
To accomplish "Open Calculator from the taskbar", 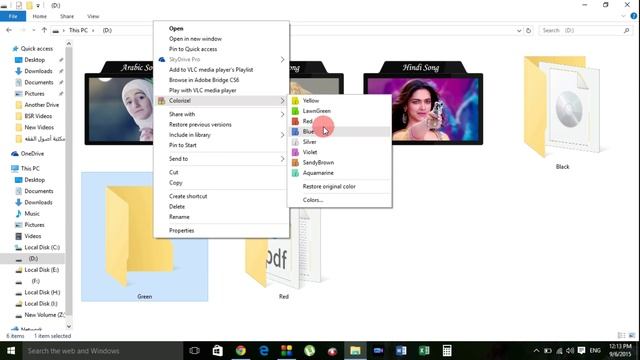I will point(447,351).
